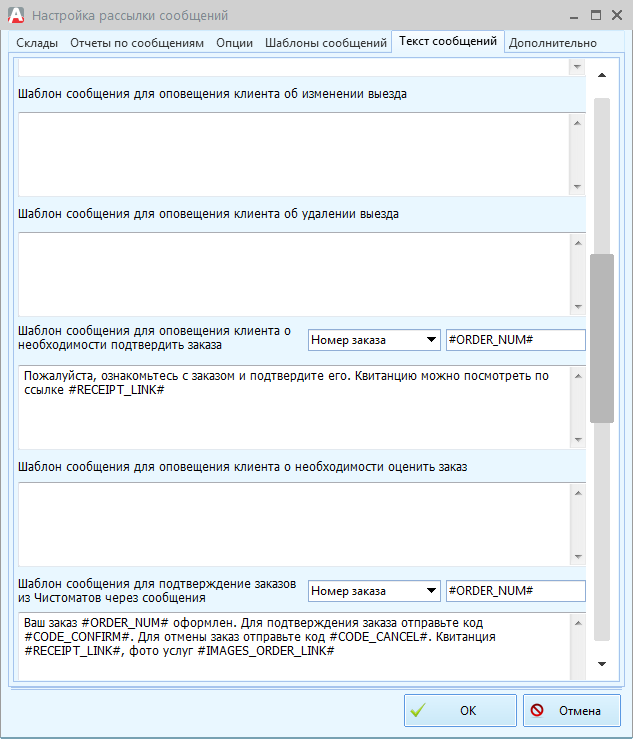Click down arrow of оценить заказ text area scrollbar
Screen dimensions: 633x739
[577, 557]
